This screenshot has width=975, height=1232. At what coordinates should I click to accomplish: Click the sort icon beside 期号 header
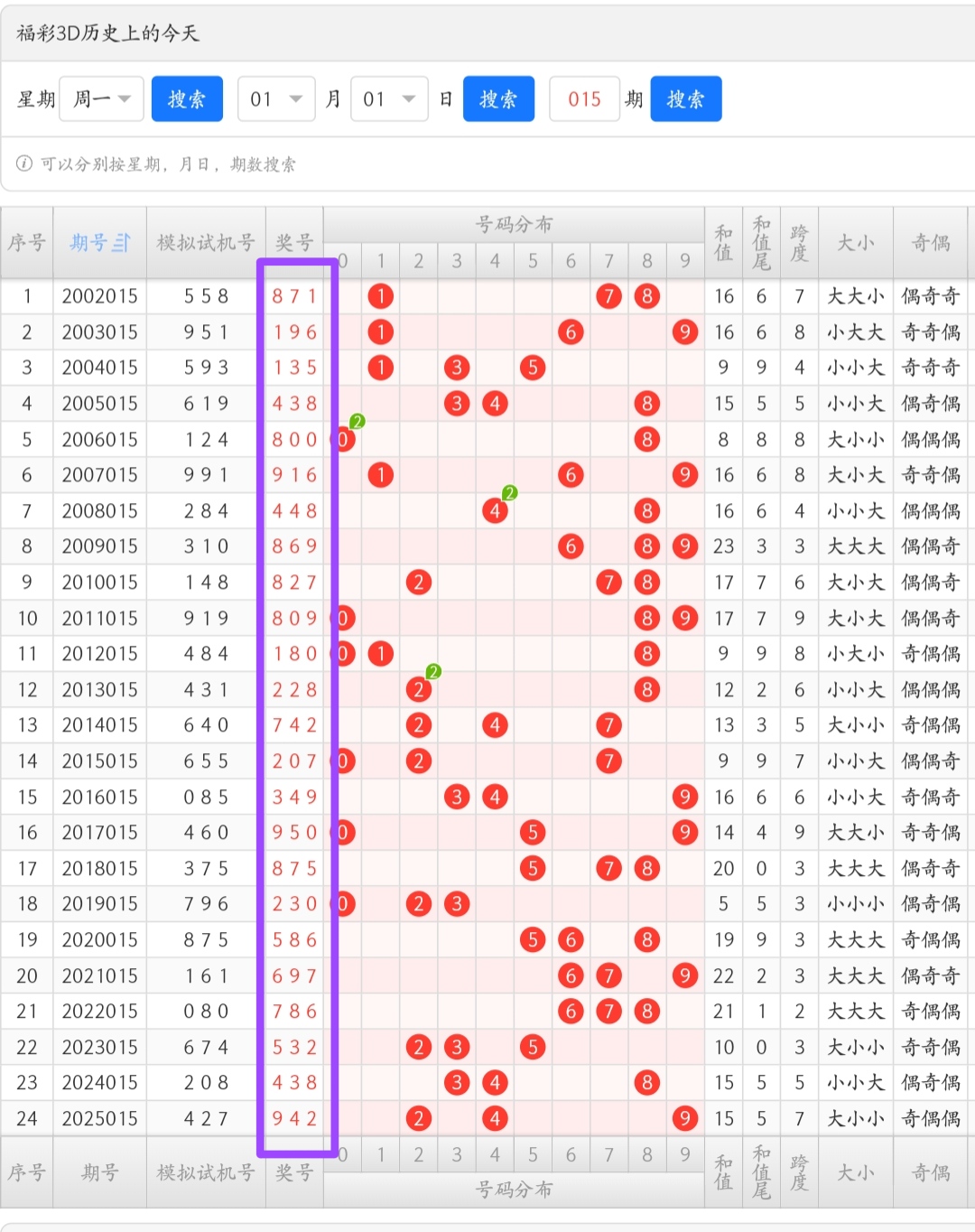[122, 243]
